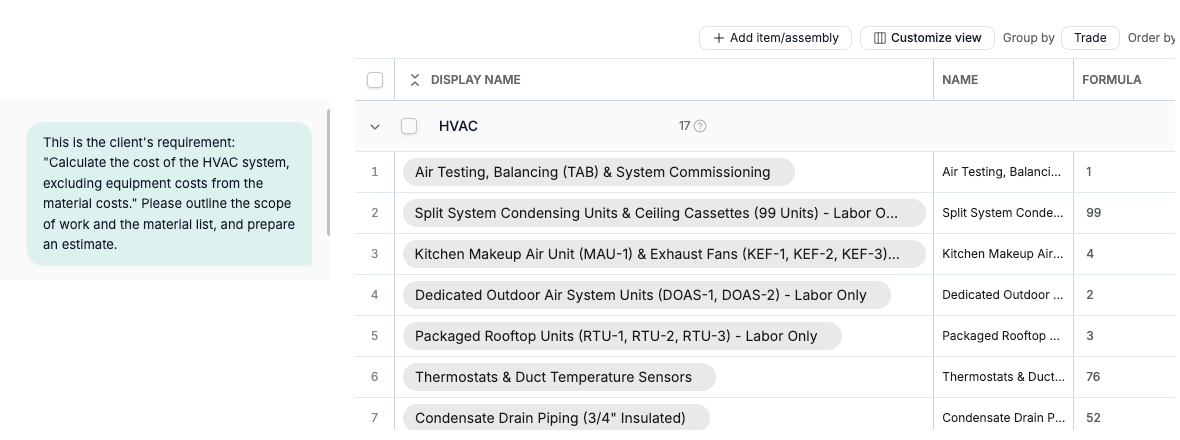Select Thermostats & Duct Temperature Sensors row
Image resolution: width=1180 pixels, height=440 pixels.
click(559, 377)
